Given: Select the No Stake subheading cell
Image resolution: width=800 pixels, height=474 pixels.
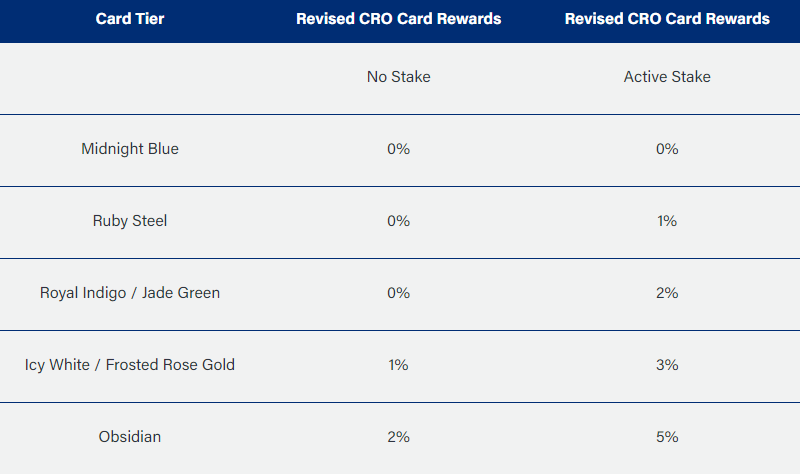Looking at the screenshot, I should point(398,77).
